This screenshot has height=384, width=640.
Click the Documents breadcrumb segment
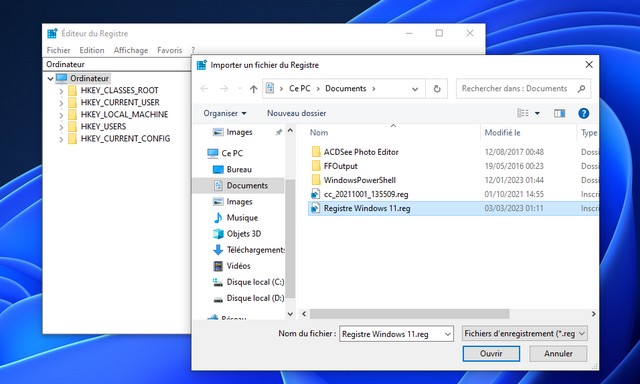point(345,89)
